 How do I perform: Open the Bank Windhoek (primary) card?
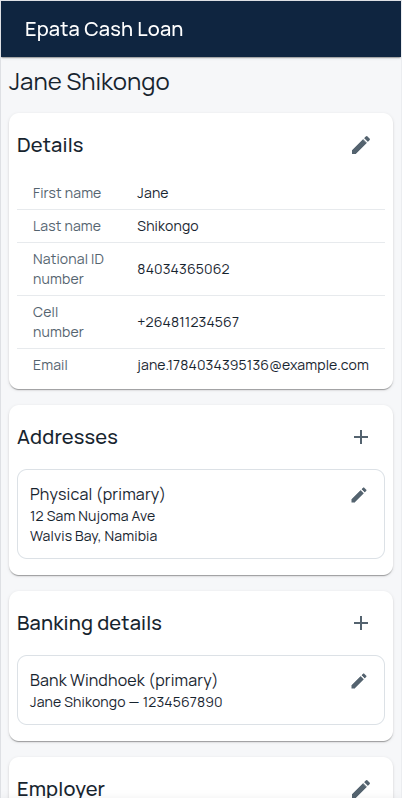click(201, 690)
